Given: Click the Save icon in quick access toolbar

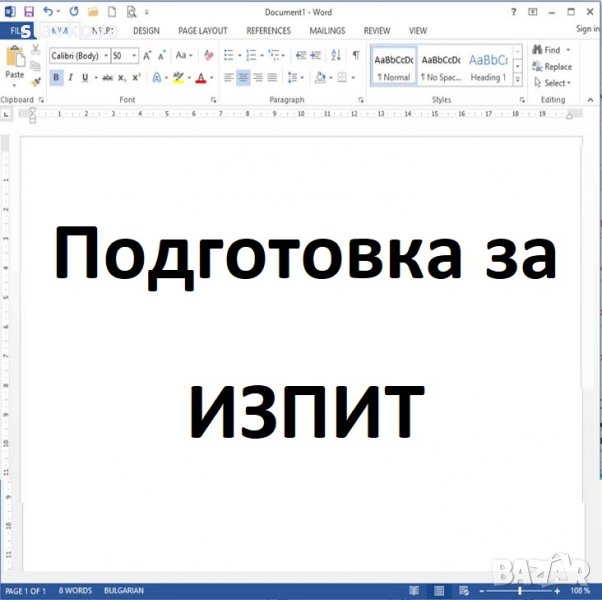Looking at the screenshot, I should [28, 12].
